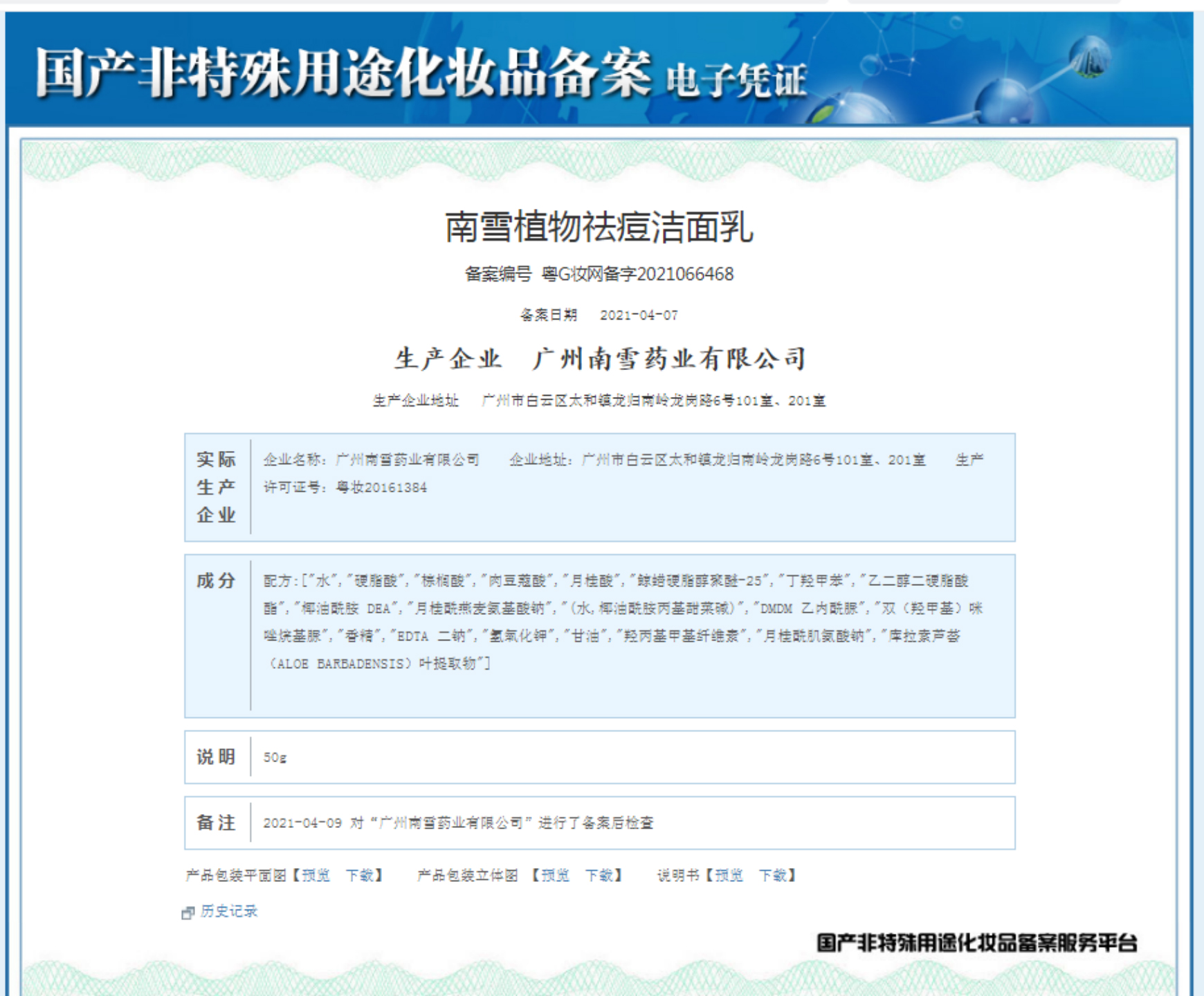Download the instruction manual 说明书
Screen dimensions: 1204x996
click(773, 876)
